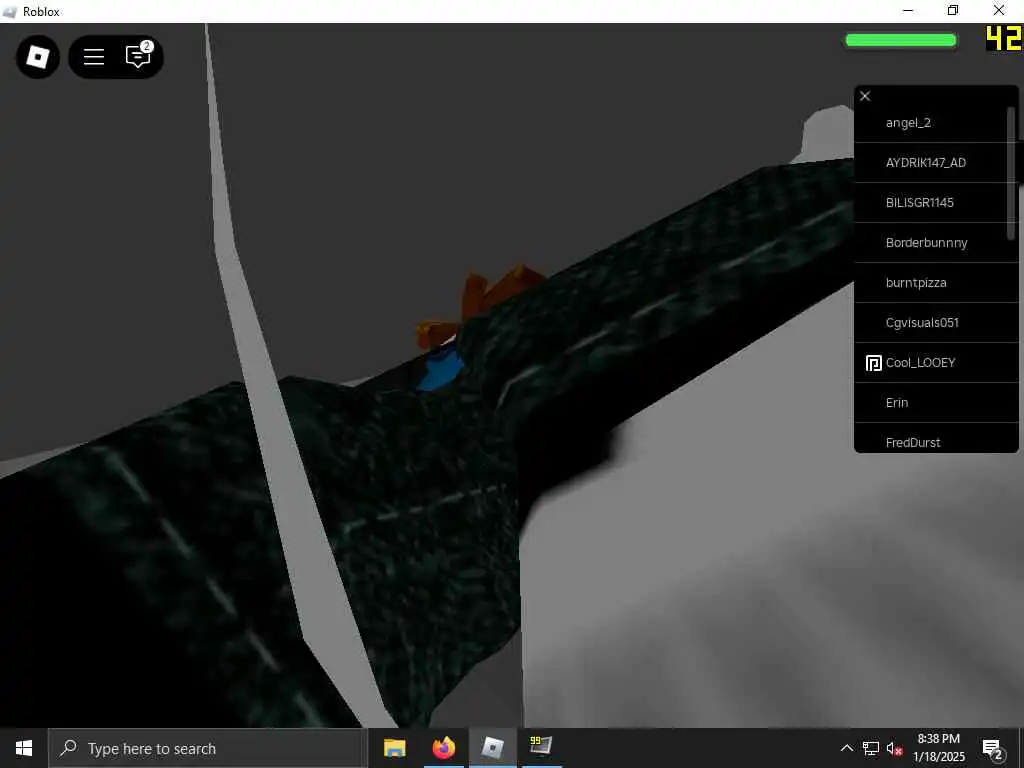
Task: Click the green health bar
Action: click(x=901, y=40)
